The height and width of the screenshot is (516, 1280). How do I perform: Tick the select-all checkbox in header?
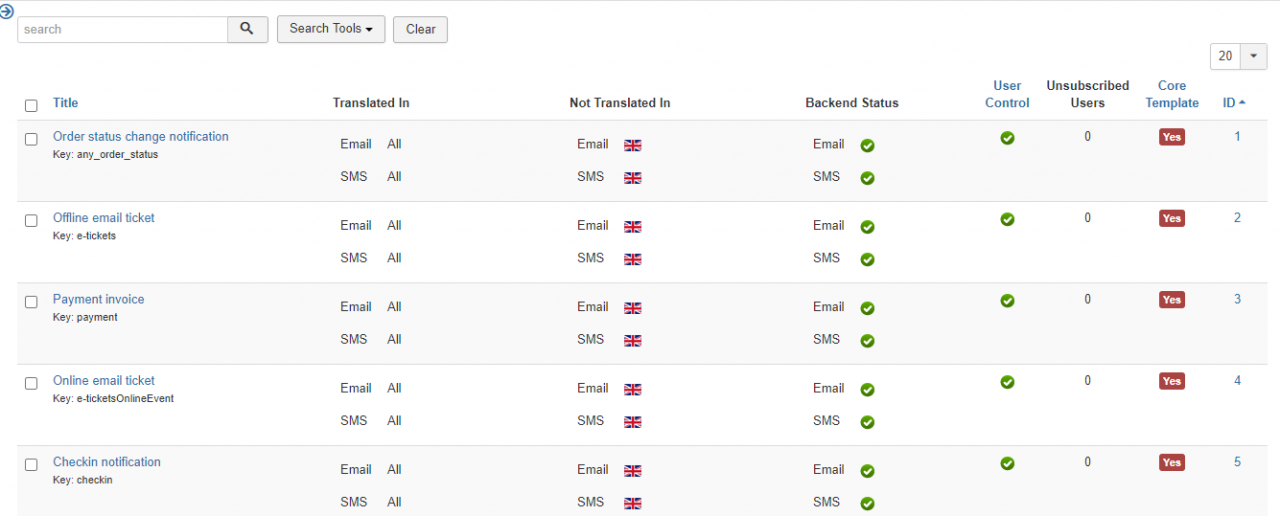point(31,105)
